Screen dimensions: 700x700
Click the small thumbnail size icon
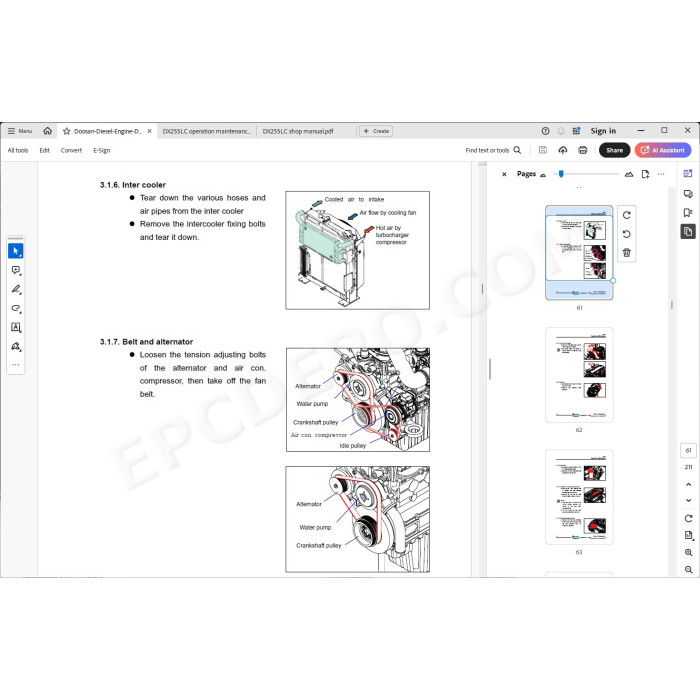(543, 175)
